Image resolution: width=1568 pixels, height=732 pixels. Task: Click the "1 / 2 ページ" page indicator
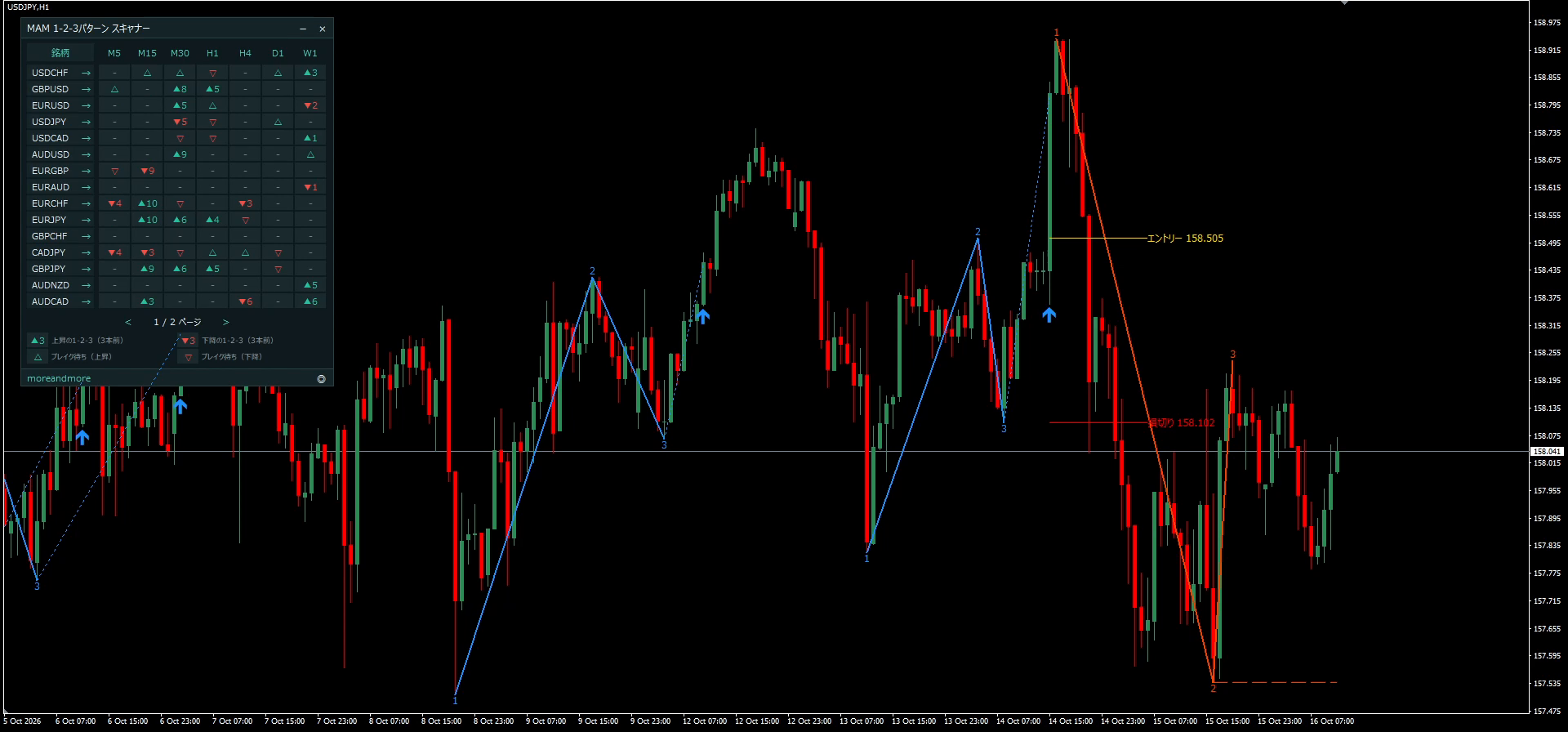tap(177, 322)
